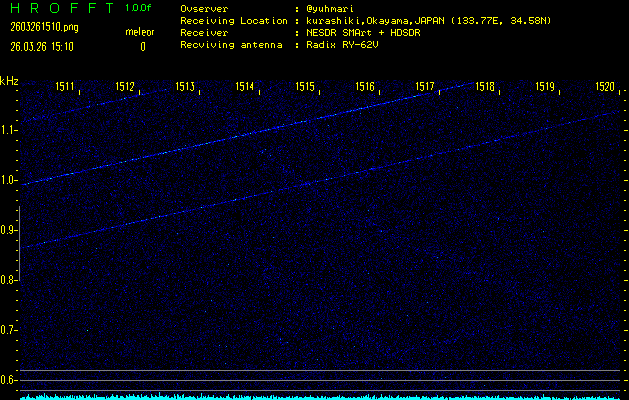
Task: Click the meteor count label
Action: coord(140,32)
